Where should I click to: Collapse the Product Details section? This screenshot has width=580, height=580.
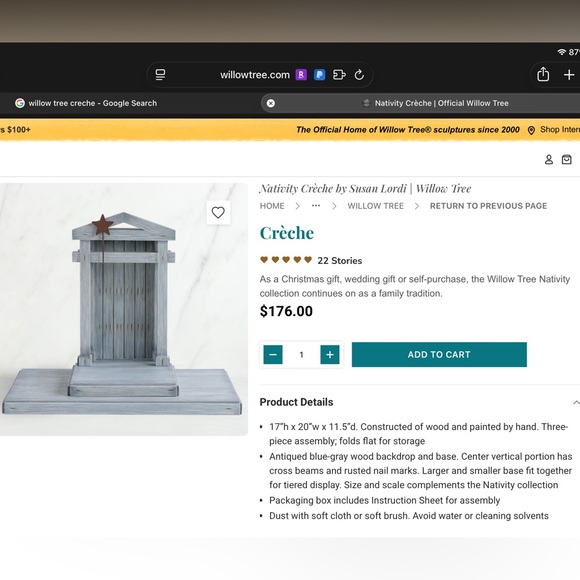click(576, 402)
